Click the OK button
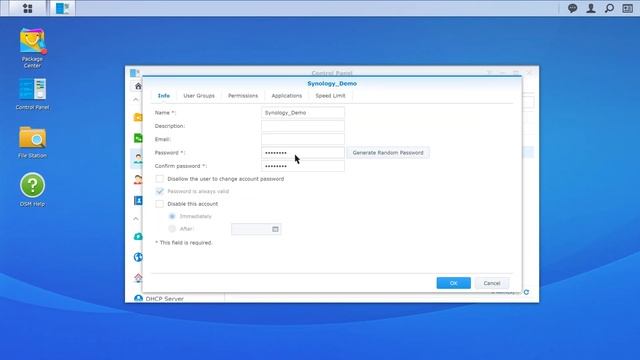Image resolution: width=640 pixels, height=360 pixels. click(453, 283)
